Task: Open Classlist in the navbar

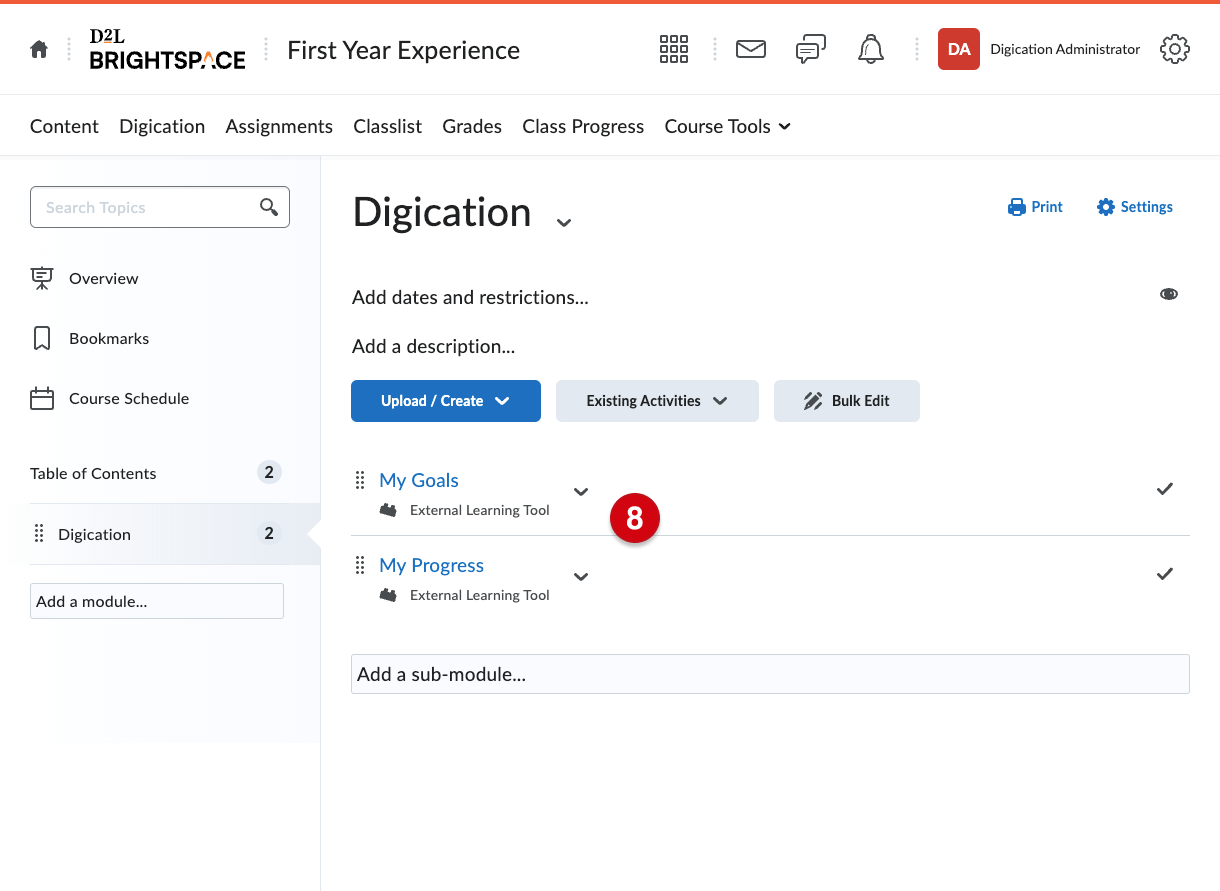Action: (387, 126)
